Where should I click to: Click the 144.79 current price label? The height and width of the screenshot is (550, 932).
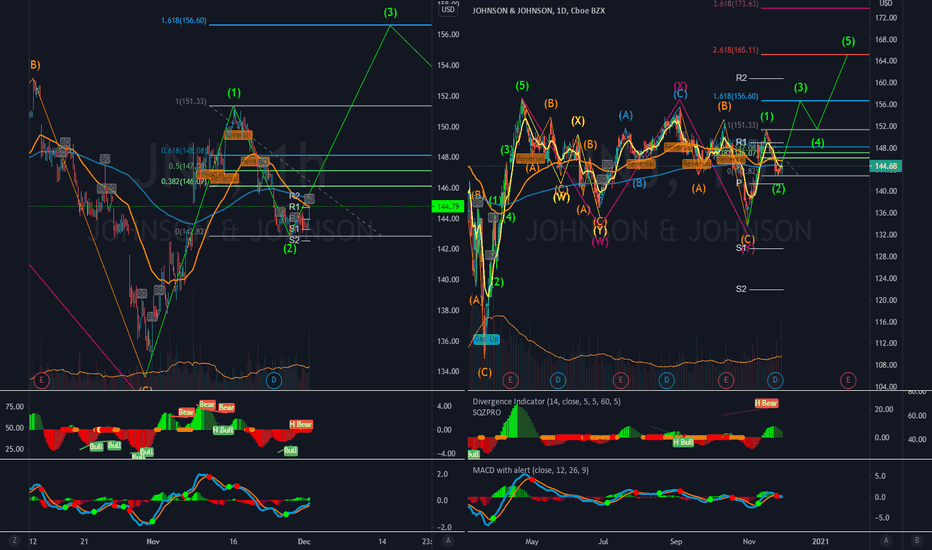click(x=448, y=206)
